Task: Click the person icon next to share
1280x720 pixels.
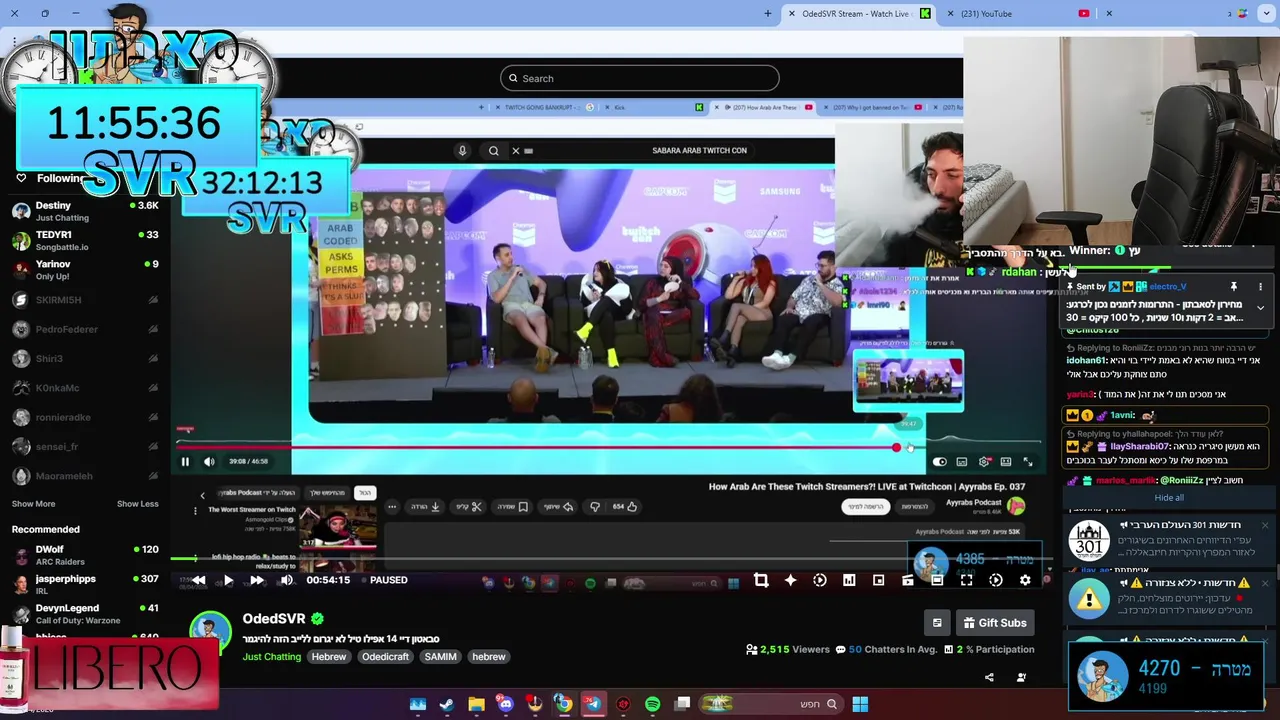Action: pyautogui.click(x=1021, y=678)
